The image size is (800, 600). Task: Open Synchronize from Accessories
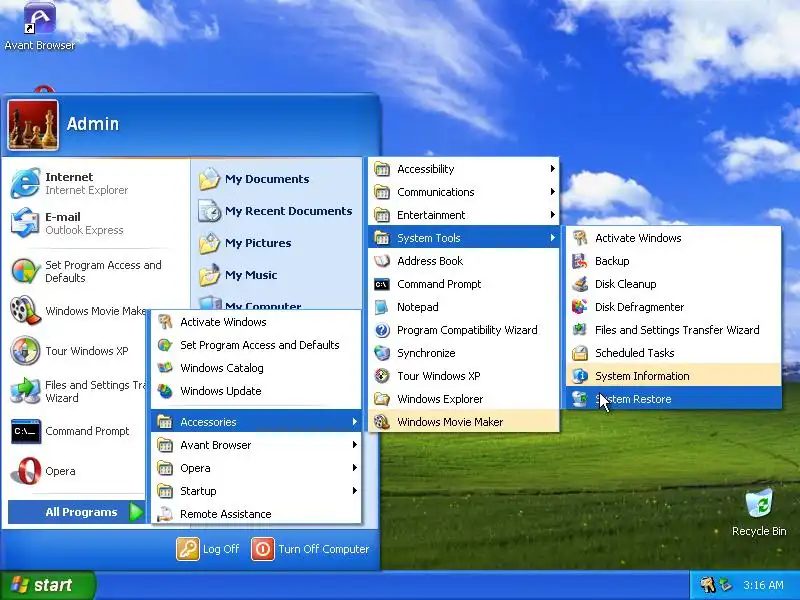point(464,353)
